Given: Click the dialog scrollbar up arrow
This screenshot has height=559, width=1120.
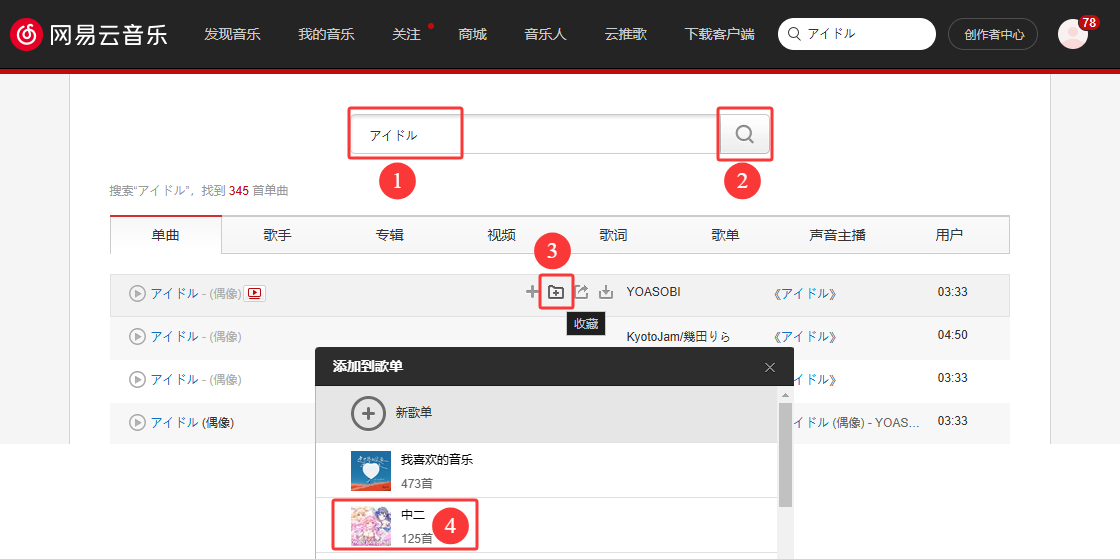Looking at the screenshot, I should tap(785, 395).
